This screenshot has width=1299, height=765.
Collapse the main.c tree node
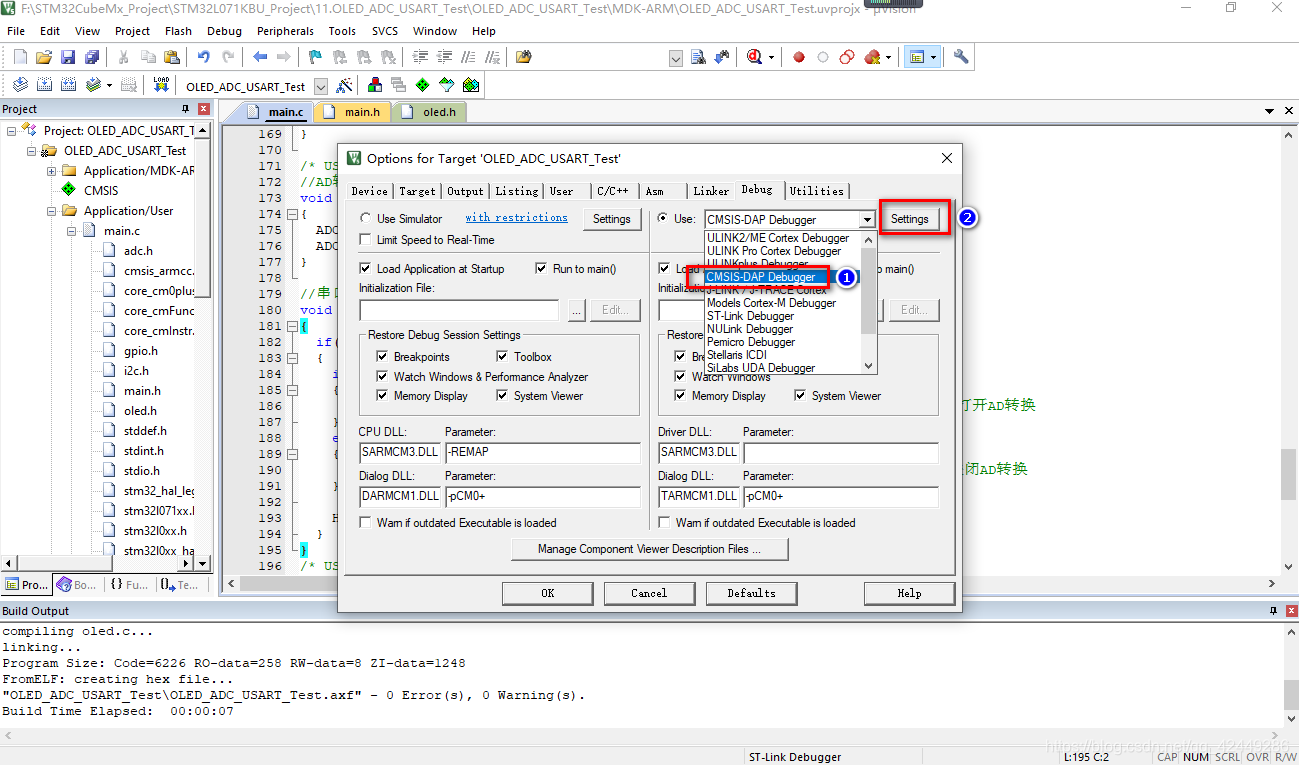click(72, 231)
